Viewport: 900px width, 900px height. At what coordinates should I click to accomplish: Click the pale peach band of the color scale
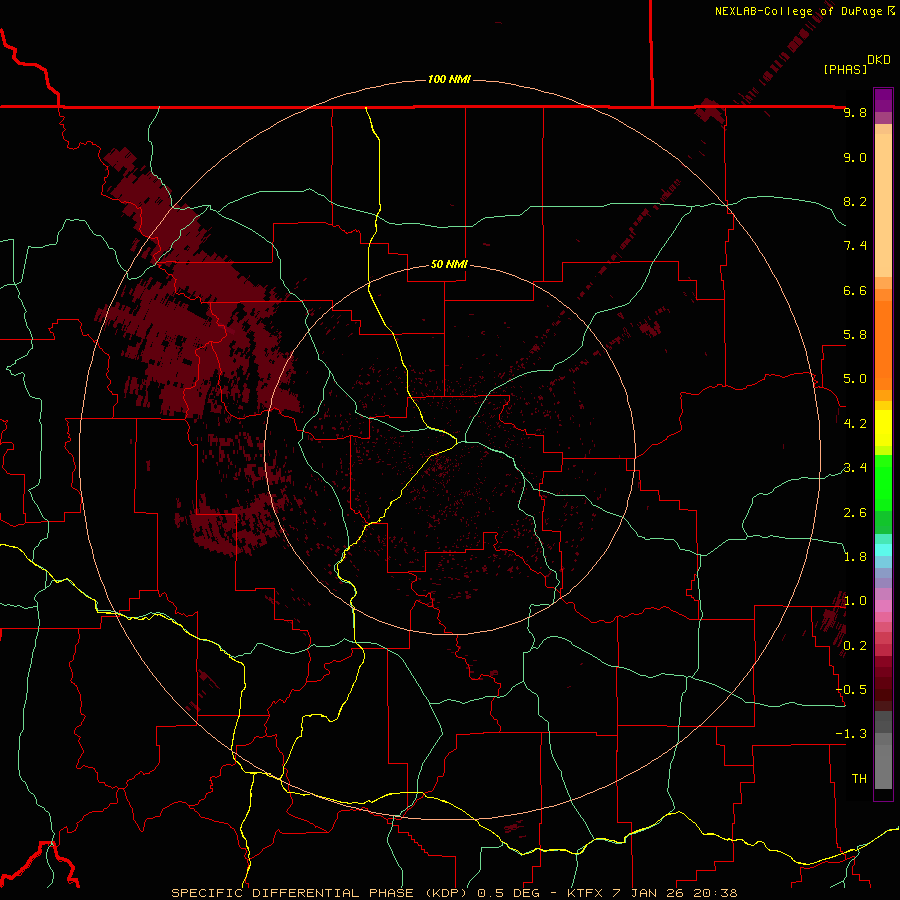click(x=883, y=205)
